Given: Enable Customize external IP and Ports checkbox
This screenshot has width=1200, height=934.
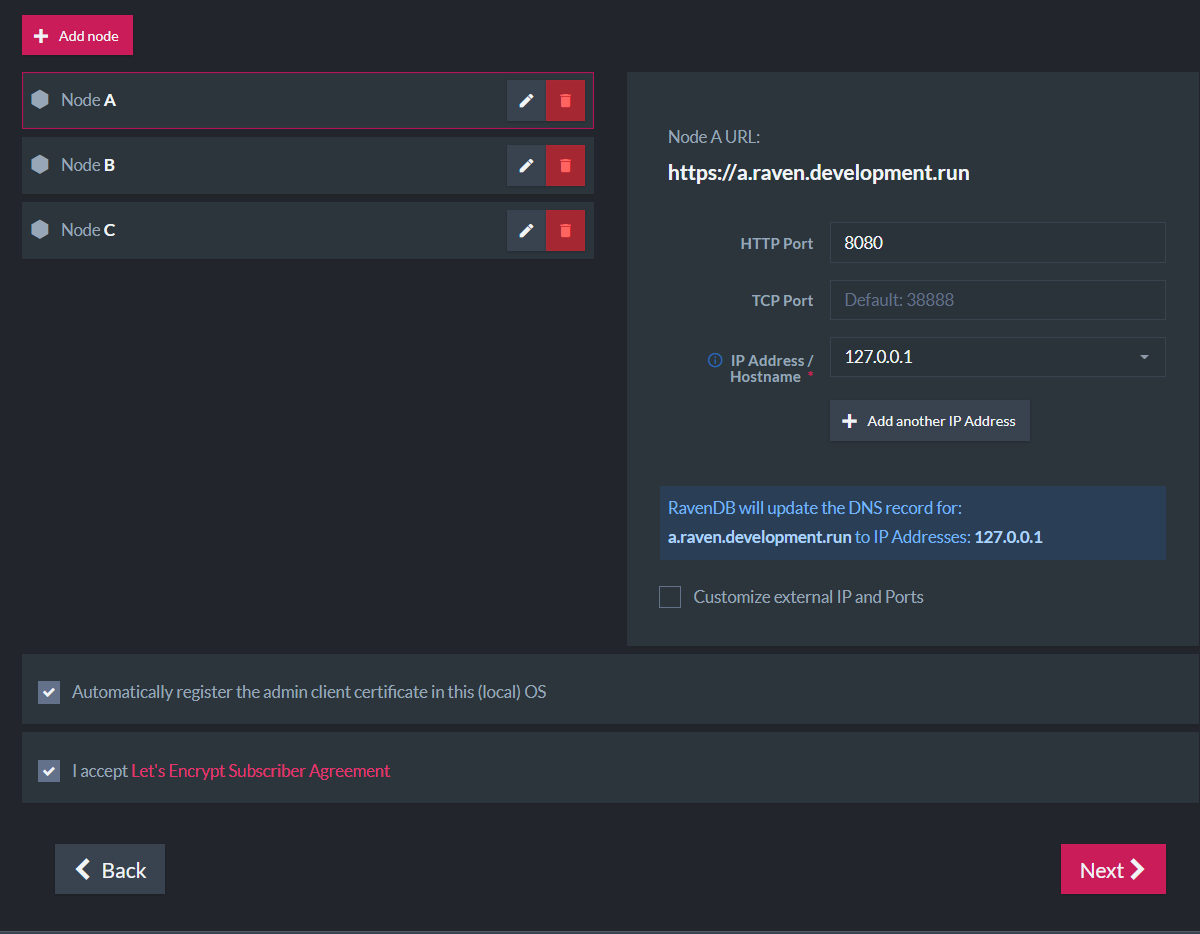Looking at the screenshot, I should pyautogui.click(x=670, y=597).
